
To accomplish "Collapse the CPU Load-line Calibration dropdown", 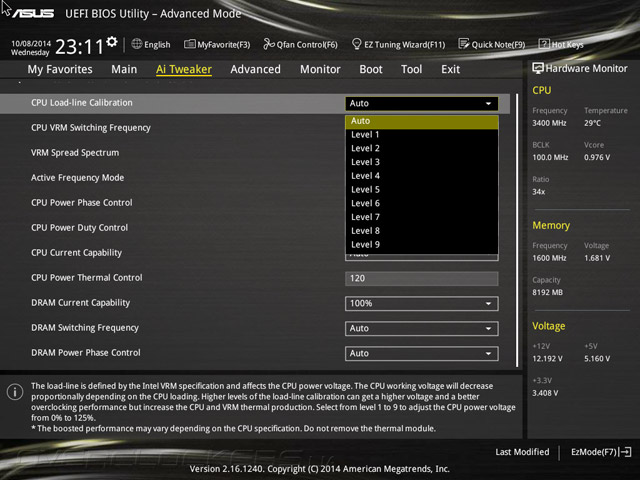I will 422,104.
